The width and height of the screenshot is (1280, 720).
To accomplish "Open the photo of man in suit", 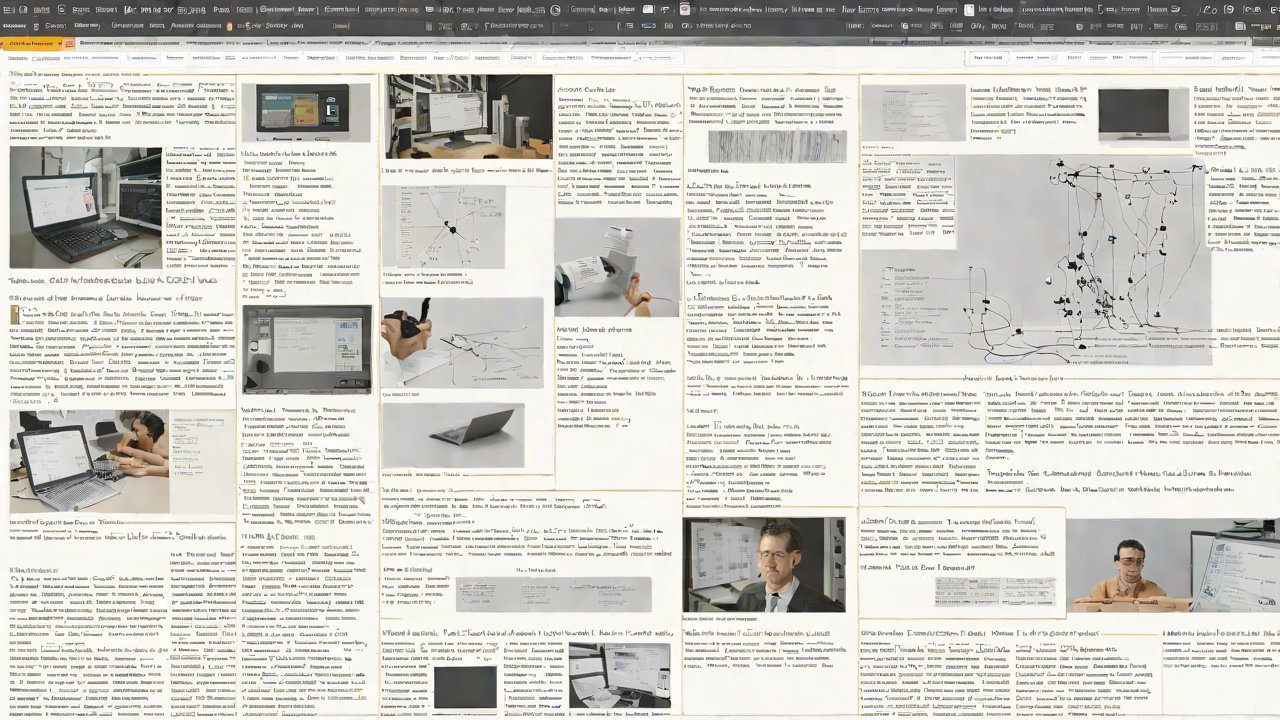I will 764,564.
